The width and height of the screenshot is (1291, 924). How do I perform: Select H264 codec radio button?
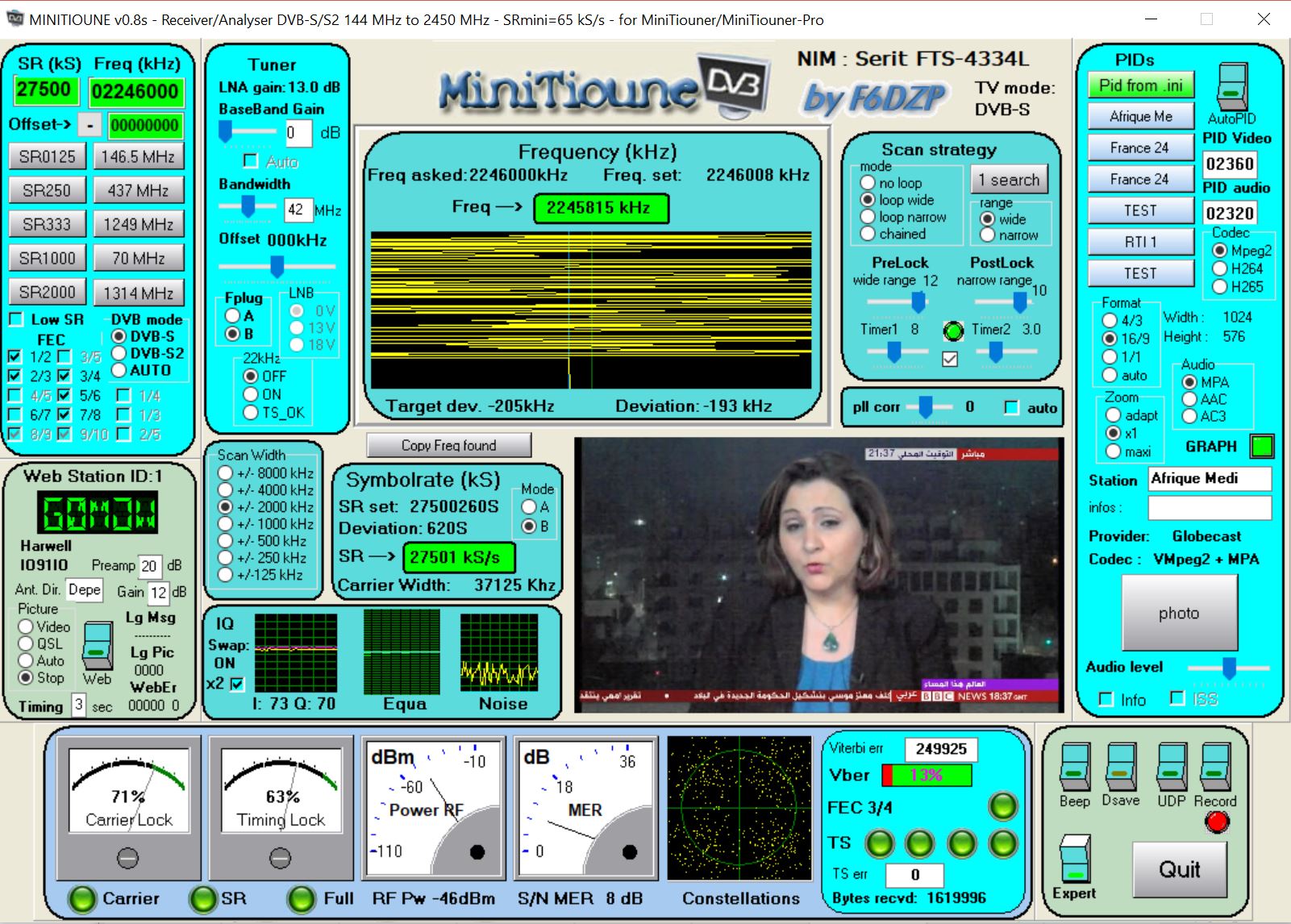click(x=1219, y=268)
